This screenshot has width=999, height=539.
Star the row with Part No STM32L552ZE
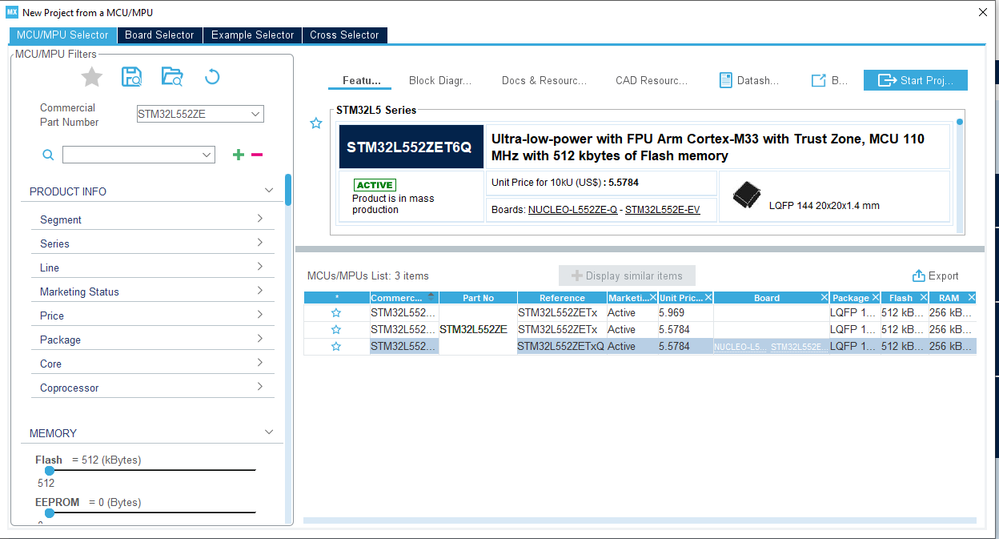click(x=336, y=329)
